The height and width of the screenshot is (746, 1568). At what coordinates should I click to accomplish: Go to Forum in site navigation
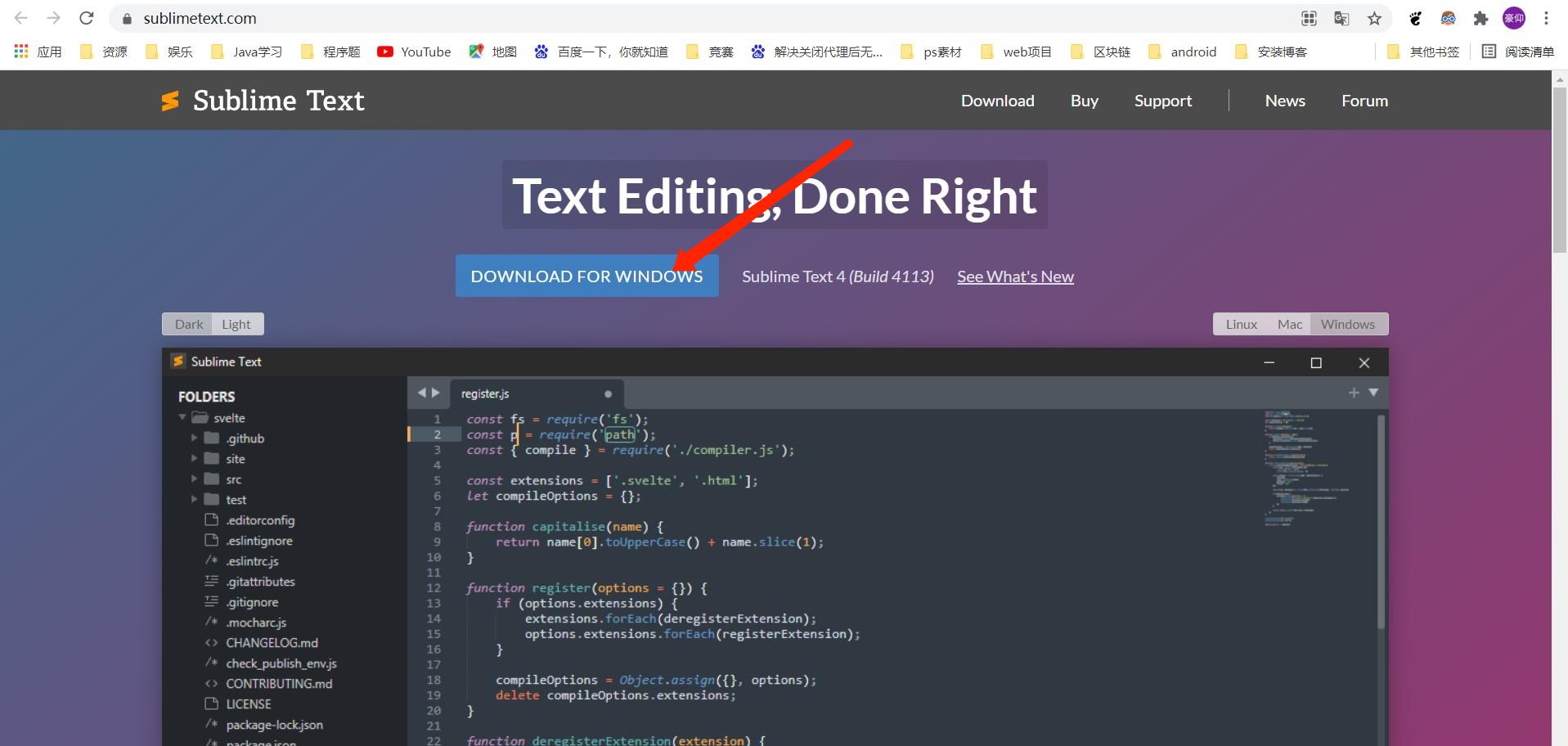tap(1364, 101)
